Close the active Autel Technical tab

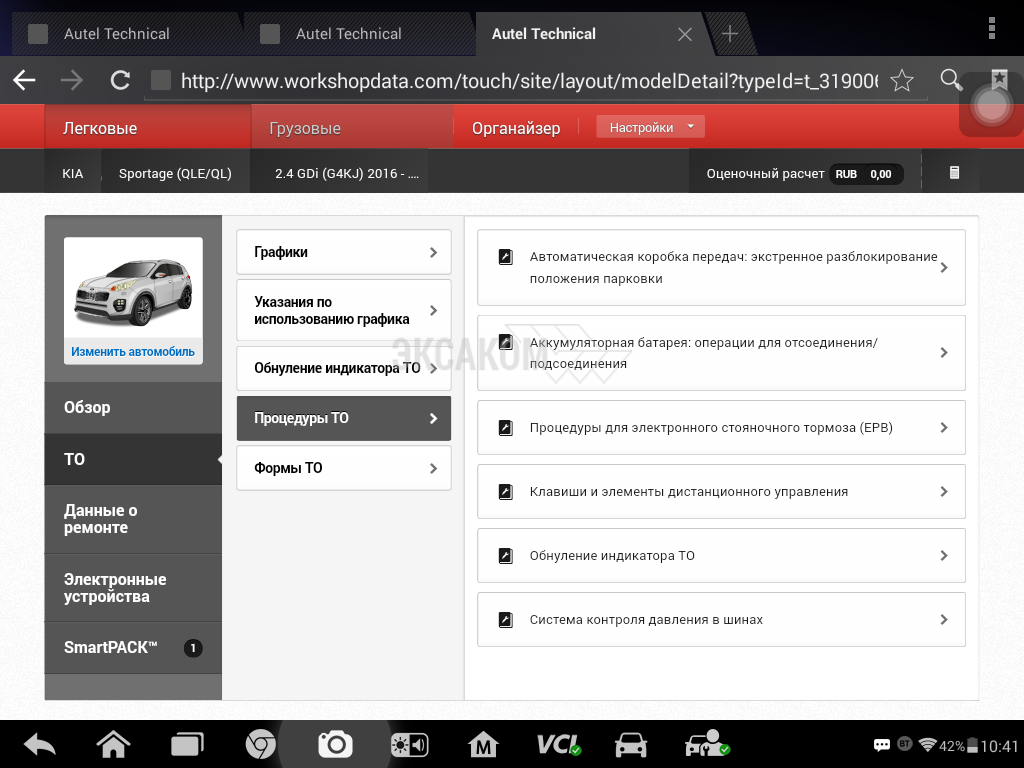pyautogui.click(x=685, y=34)
